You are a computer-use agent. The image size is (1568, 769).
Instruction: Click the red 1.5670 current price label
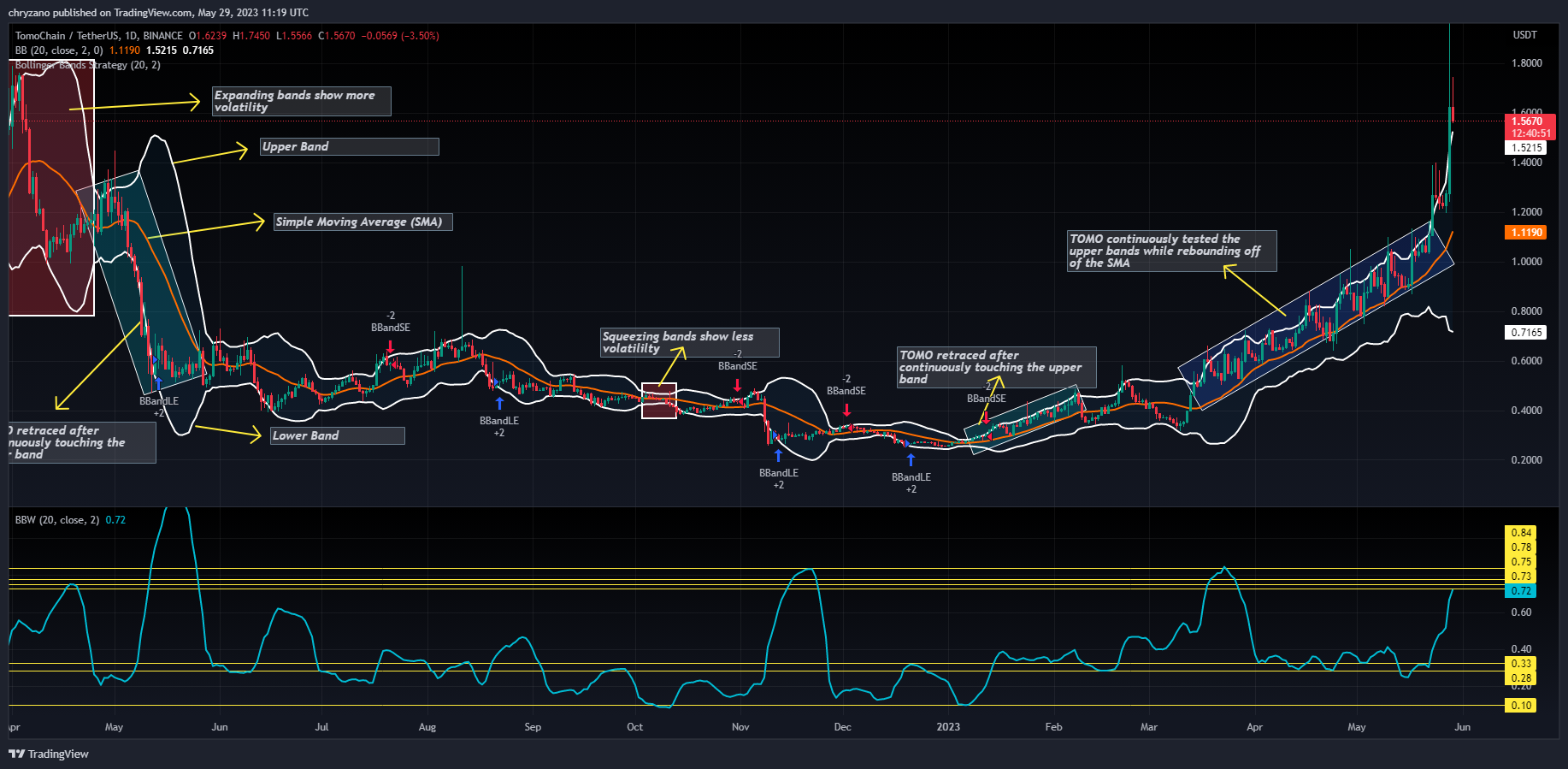point(1528,121)
